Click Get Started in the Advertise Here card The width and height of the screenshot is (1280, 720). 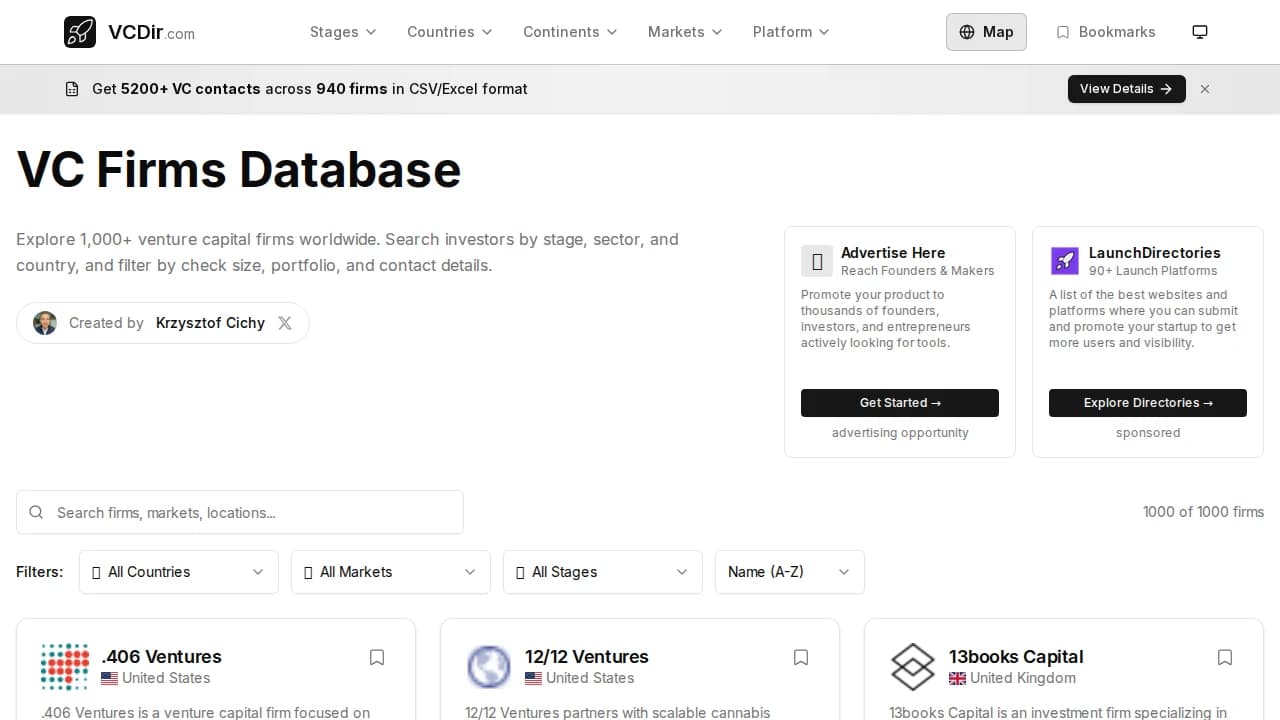899,402
